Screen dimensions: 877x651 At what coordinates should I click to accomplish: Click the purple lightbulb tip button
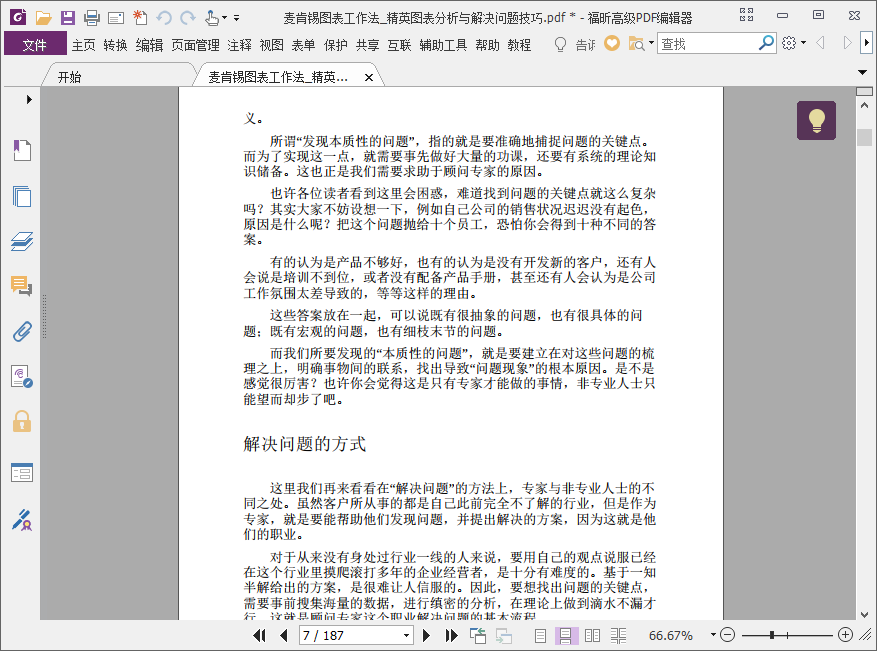tap(817, 120)
